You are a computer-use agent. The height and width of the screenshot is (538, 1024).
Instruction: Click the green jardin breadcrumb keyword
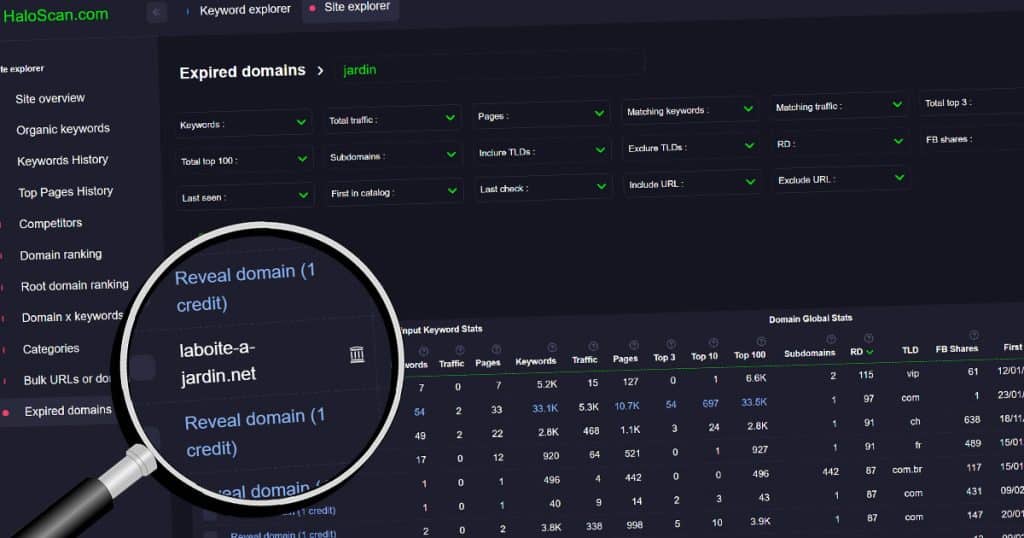(359, 70)
